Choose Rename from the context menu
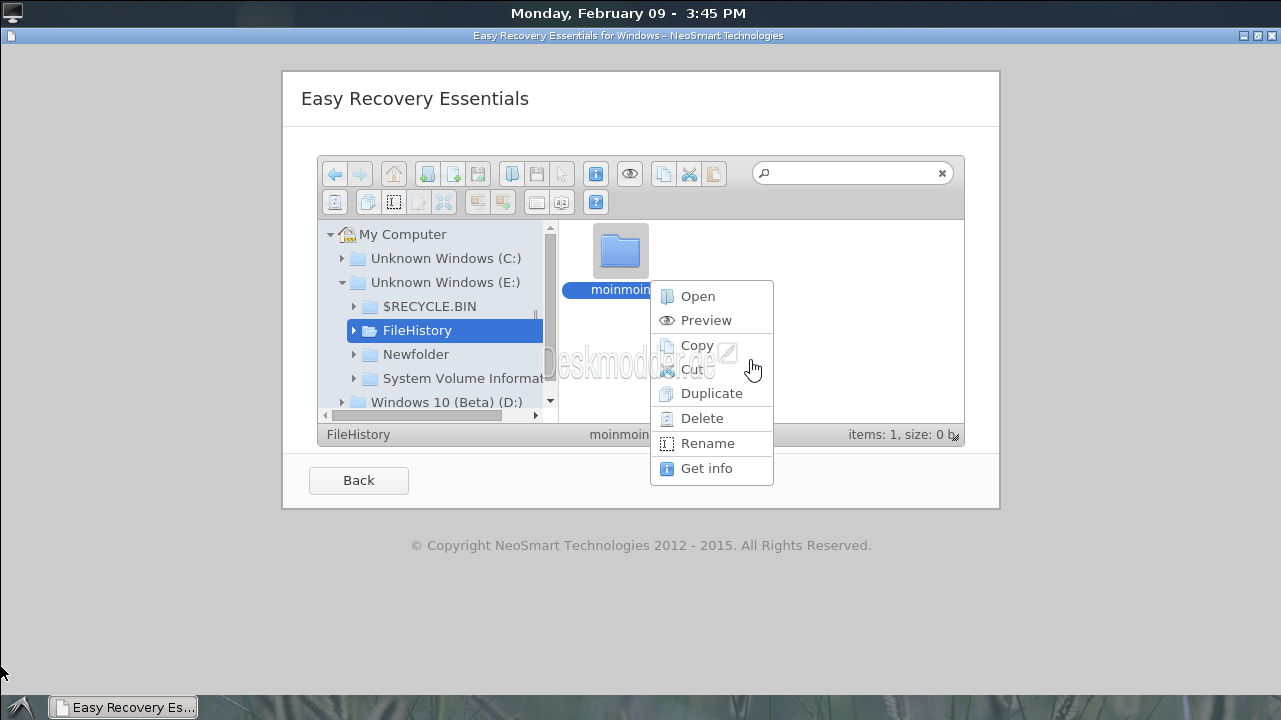 coord(711,443)
